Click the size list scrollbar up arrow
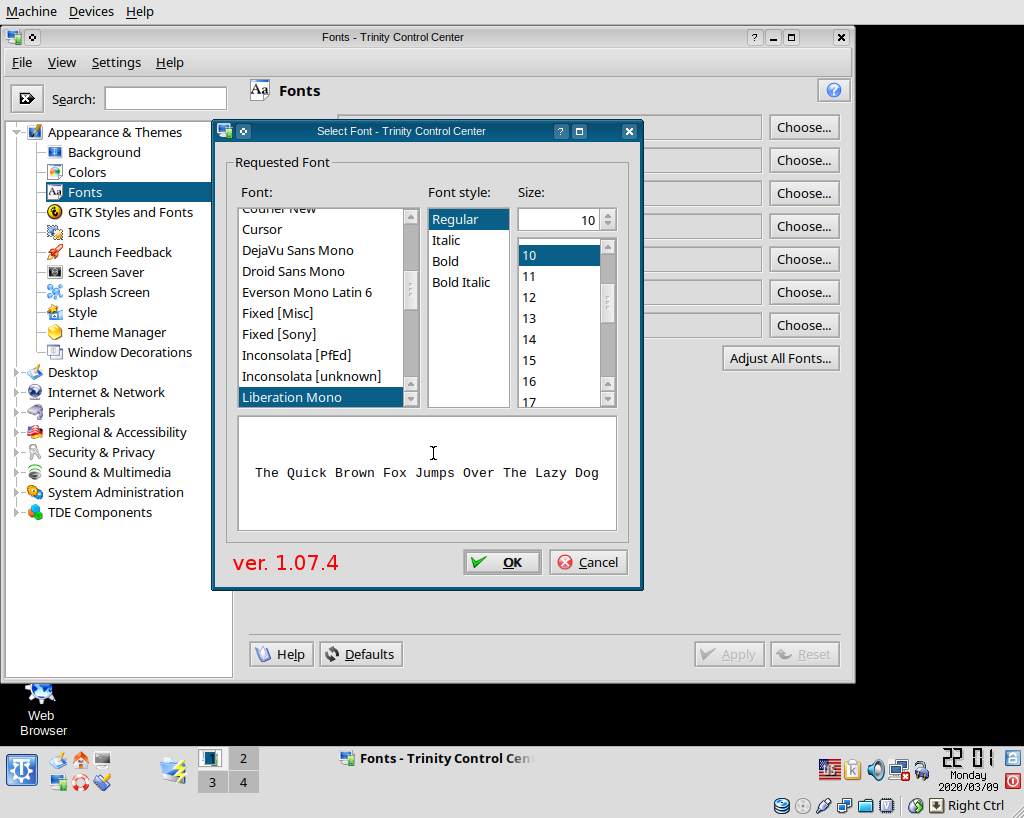1024x818 pixels. (608, 247)
